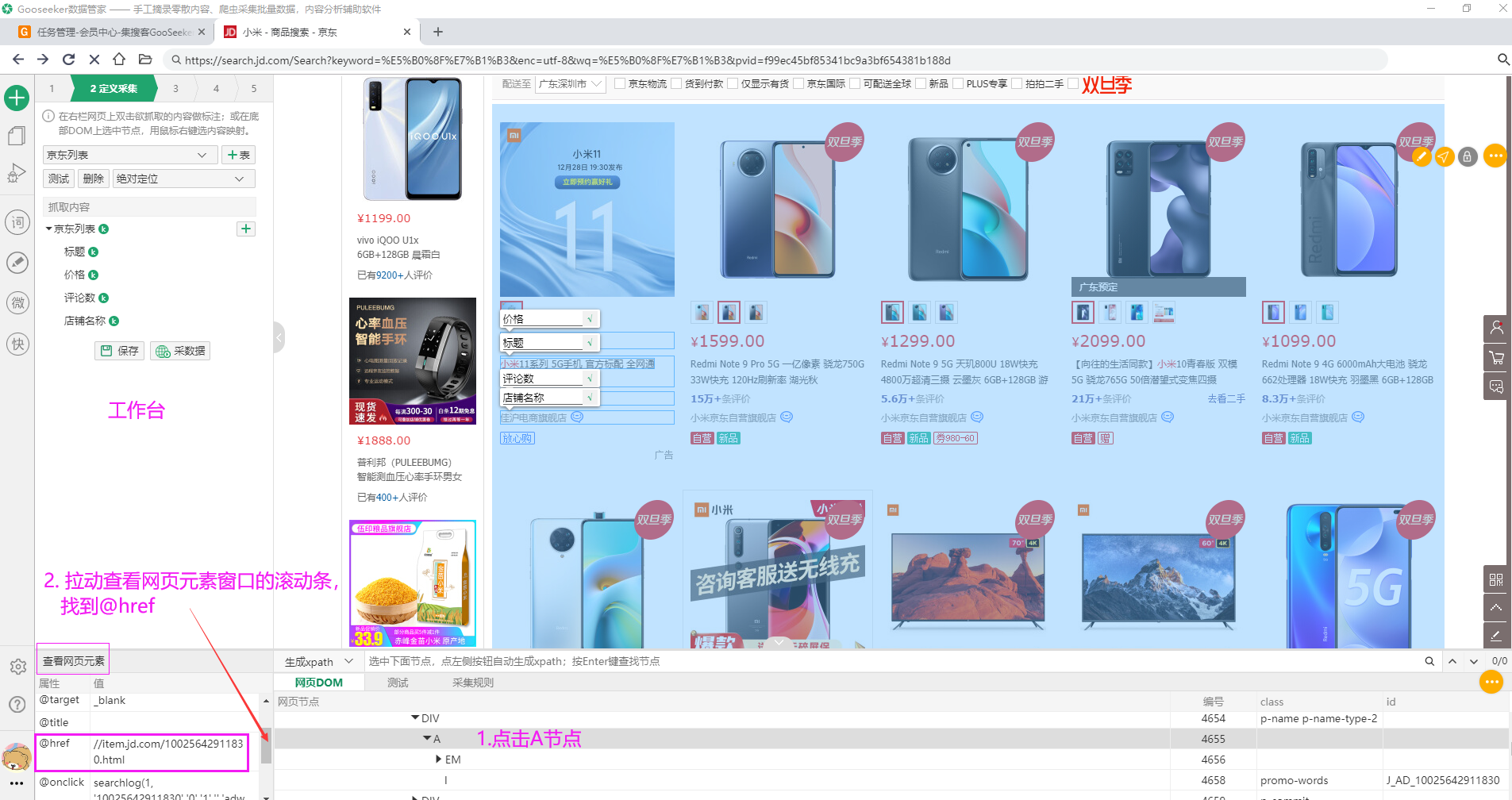
Task: Click the 测试 button under table name
Action: click(59, 179)
